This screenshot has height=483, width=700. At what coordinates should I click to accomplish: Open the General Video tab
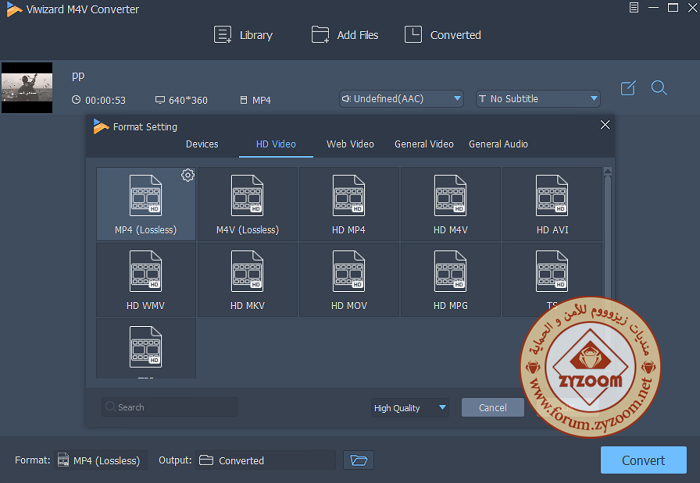click(x=424, y=144)
